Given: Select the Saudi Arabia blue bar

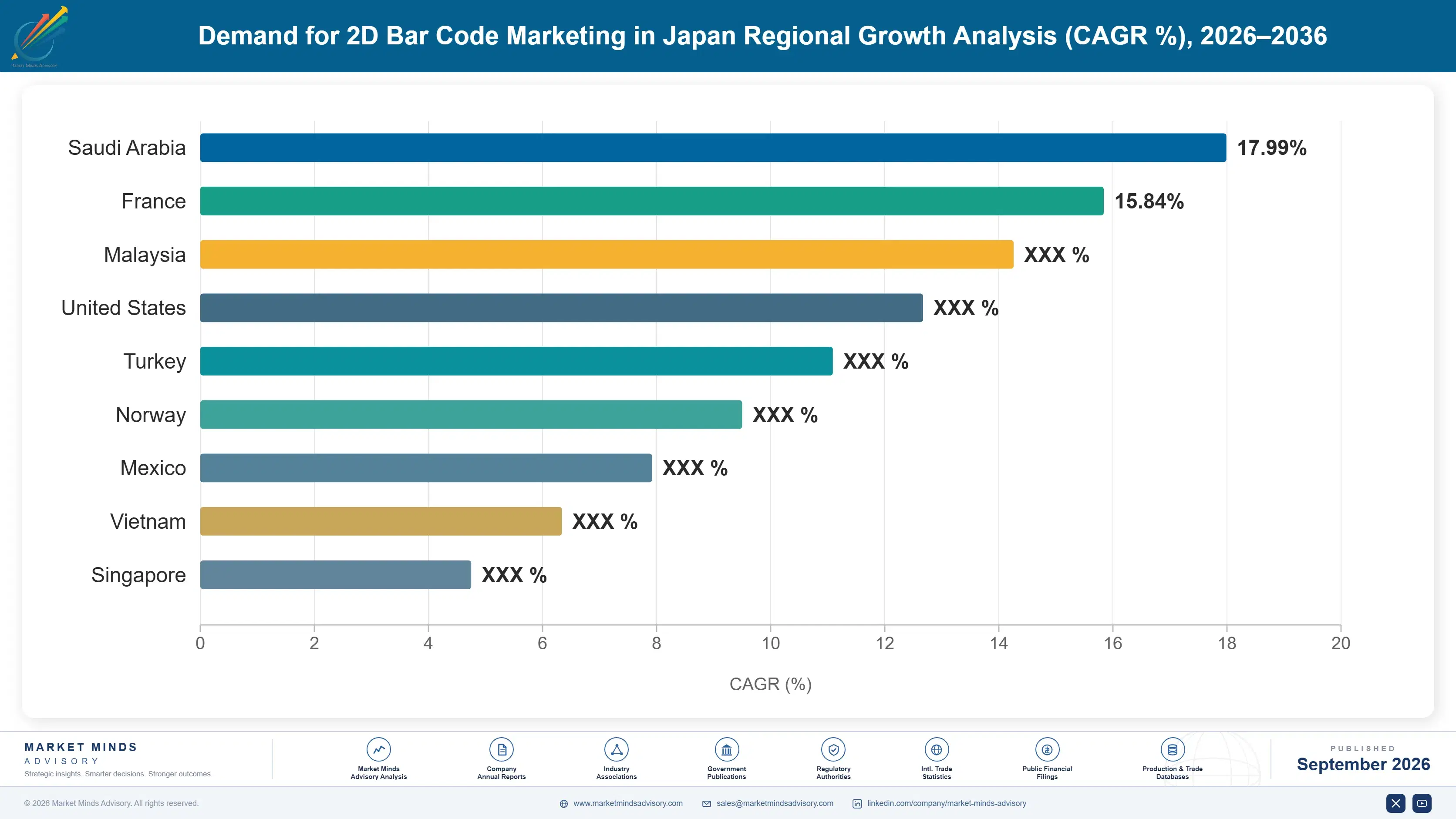Looking at the screenshot, I should (713, 148).
